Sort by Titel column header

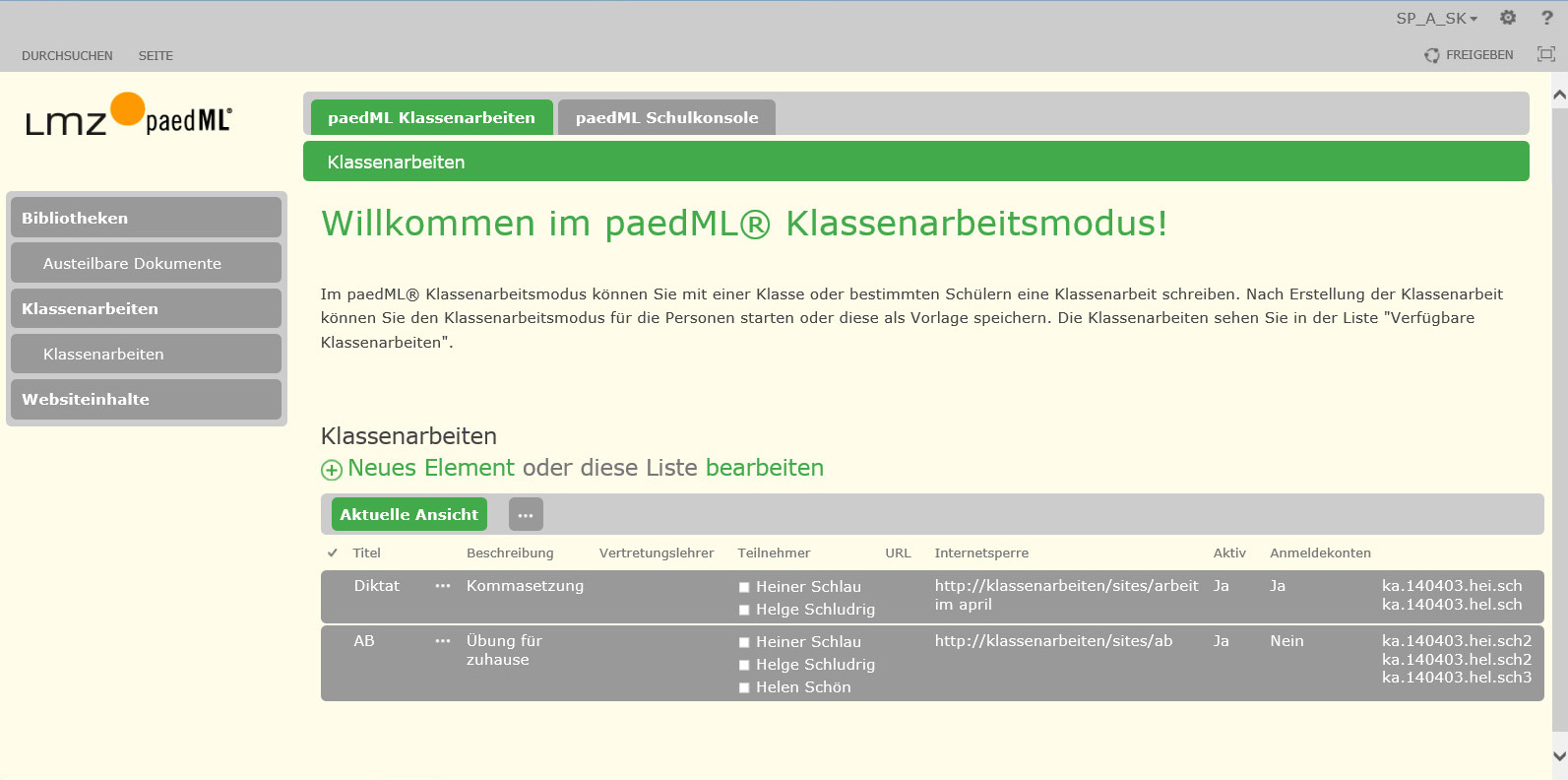[366, 553]
